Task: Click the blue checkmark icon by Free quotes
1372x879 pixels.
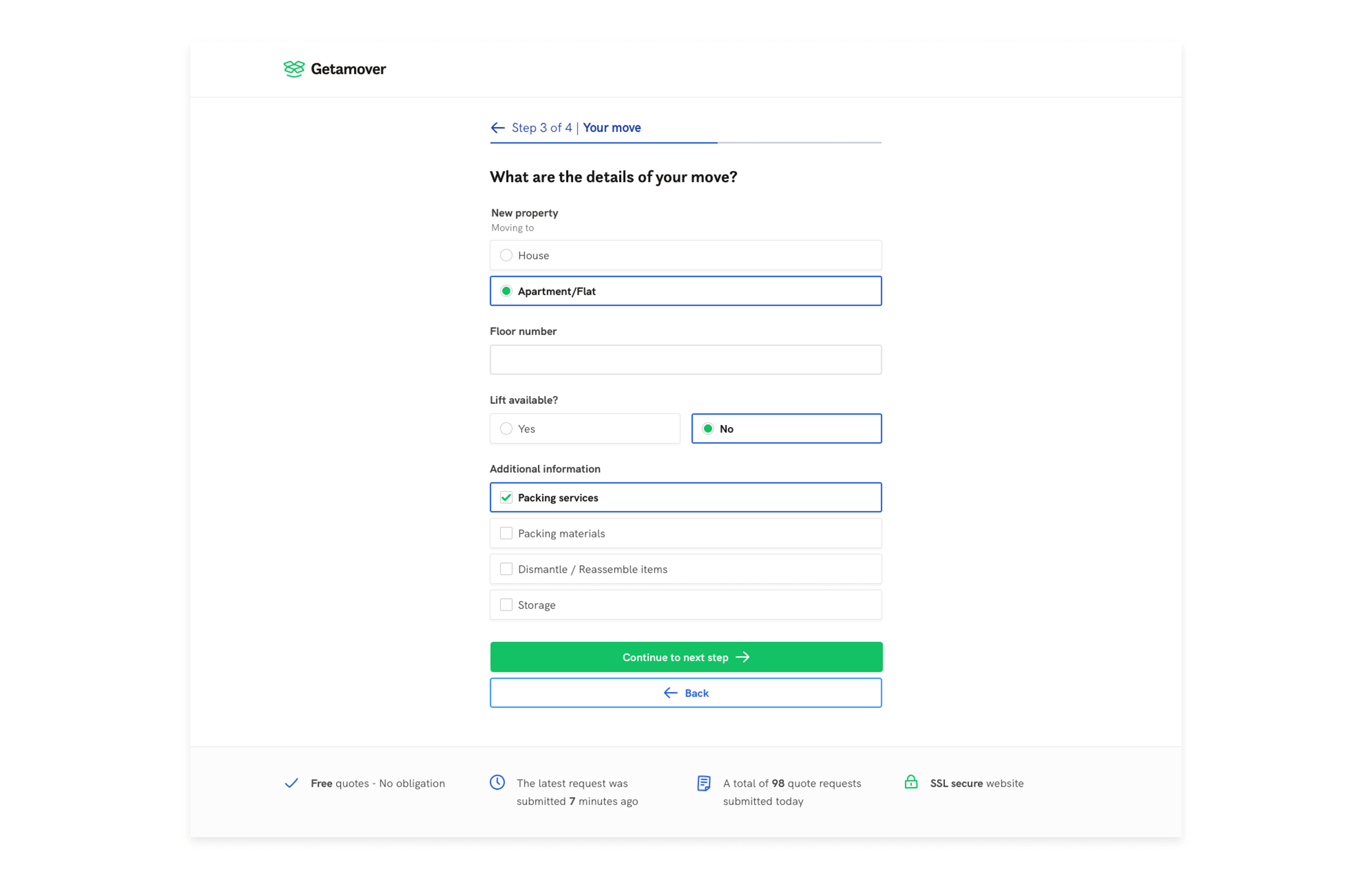Action: [292, 783]
